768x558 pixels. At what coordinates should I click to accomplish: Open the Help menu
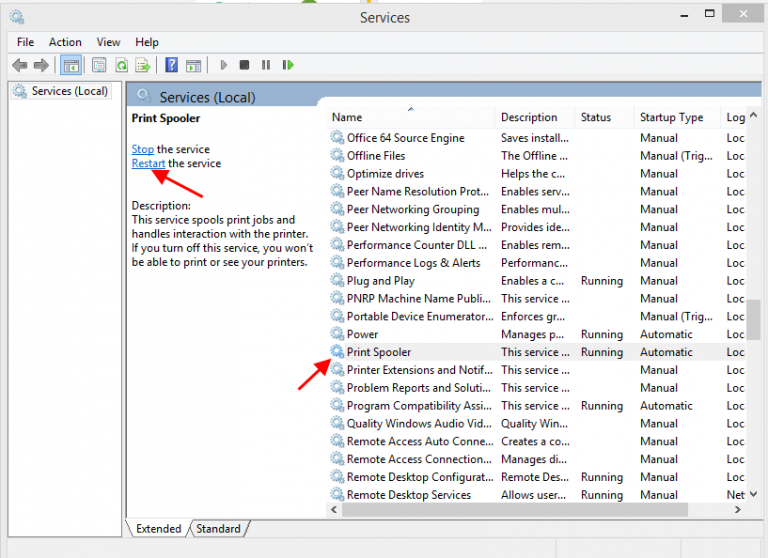[x=147, y=42]
